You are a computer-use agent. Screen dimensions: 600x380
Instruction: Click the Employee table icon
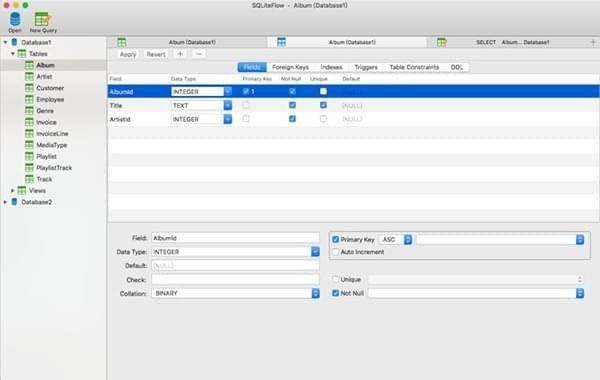click(x=29, y=99)
